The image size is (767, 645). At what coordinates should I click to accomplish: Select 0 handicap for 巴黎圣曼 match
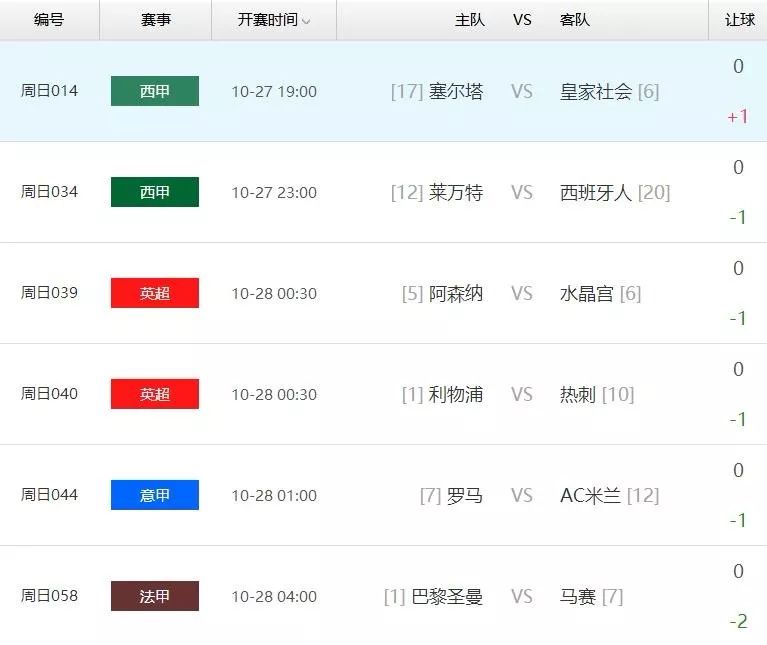(739, 571)
